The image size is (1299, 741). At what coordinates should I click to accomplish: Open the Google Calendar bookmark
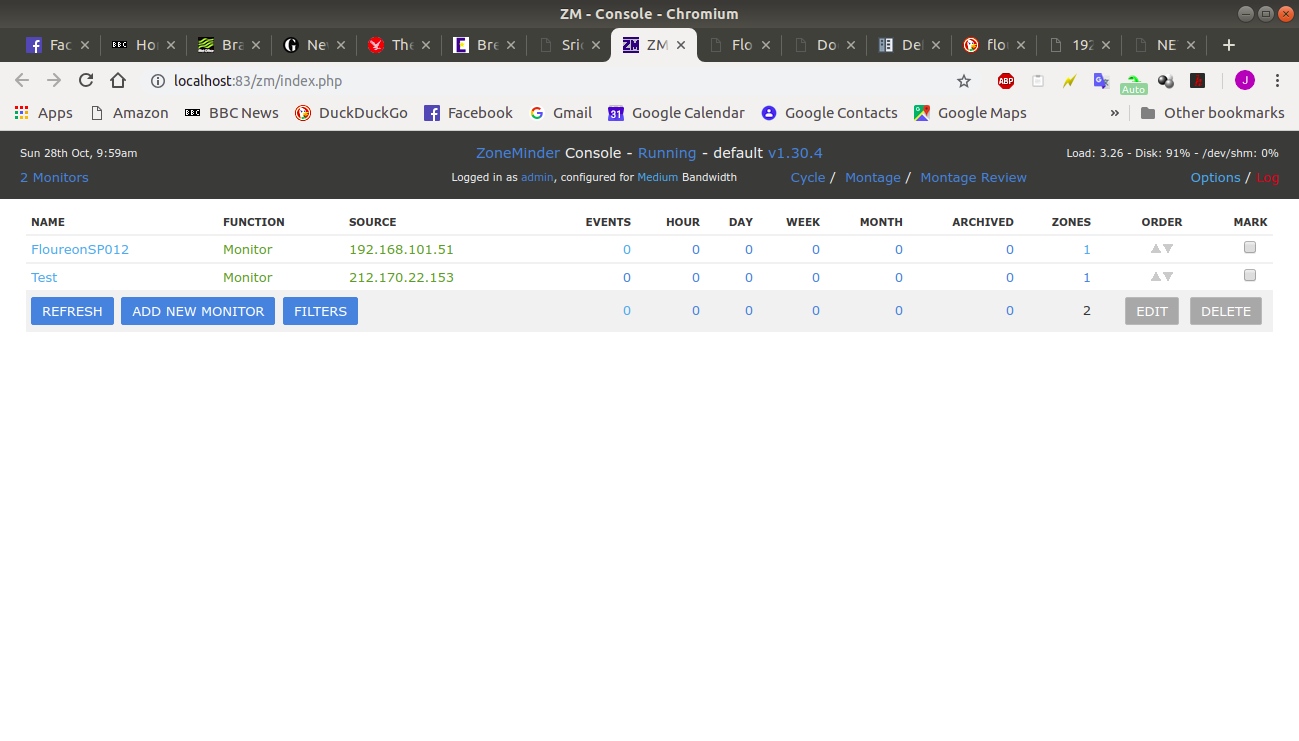point(676,113)
